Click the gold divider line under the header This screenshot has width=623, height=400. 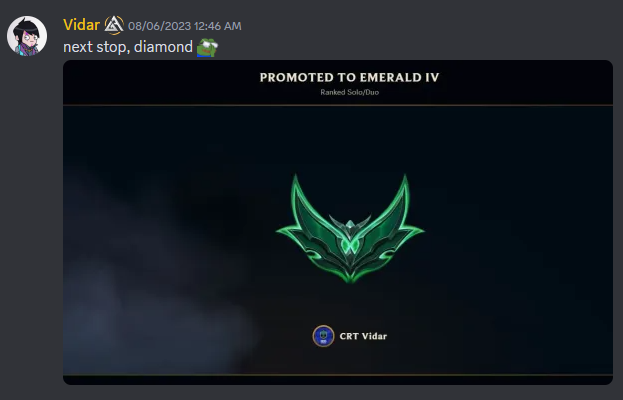pyautogui.click(x=338, y=105)
